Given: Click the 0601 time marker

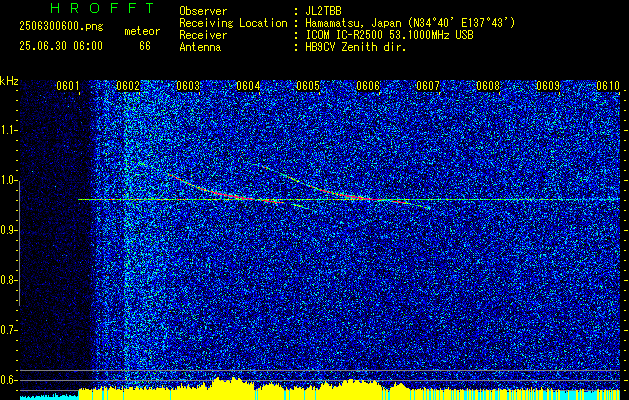Looking at the screenshot, I should (67, 86).
